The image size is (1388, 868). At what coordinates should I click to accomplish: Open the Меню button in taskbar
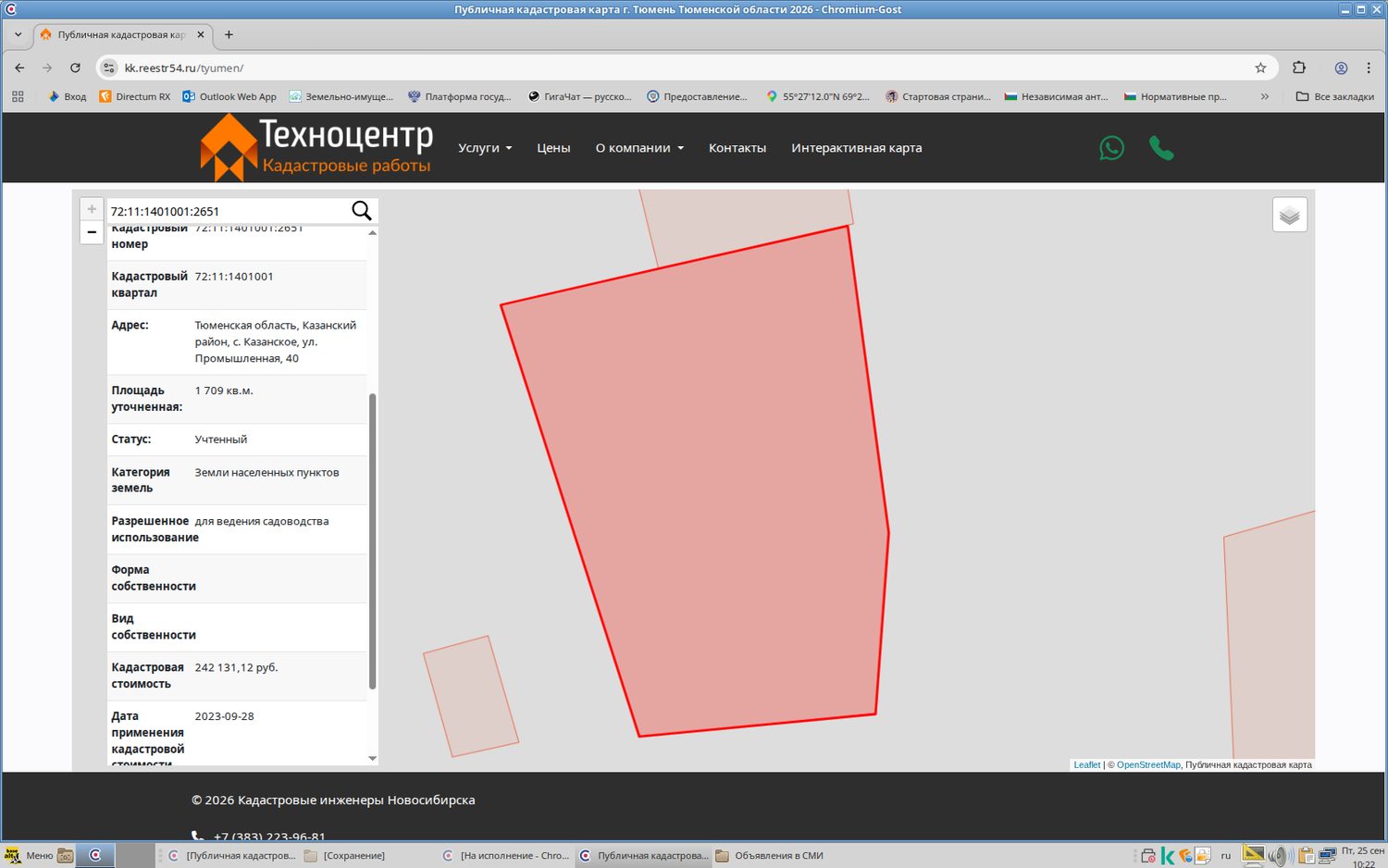30,855
